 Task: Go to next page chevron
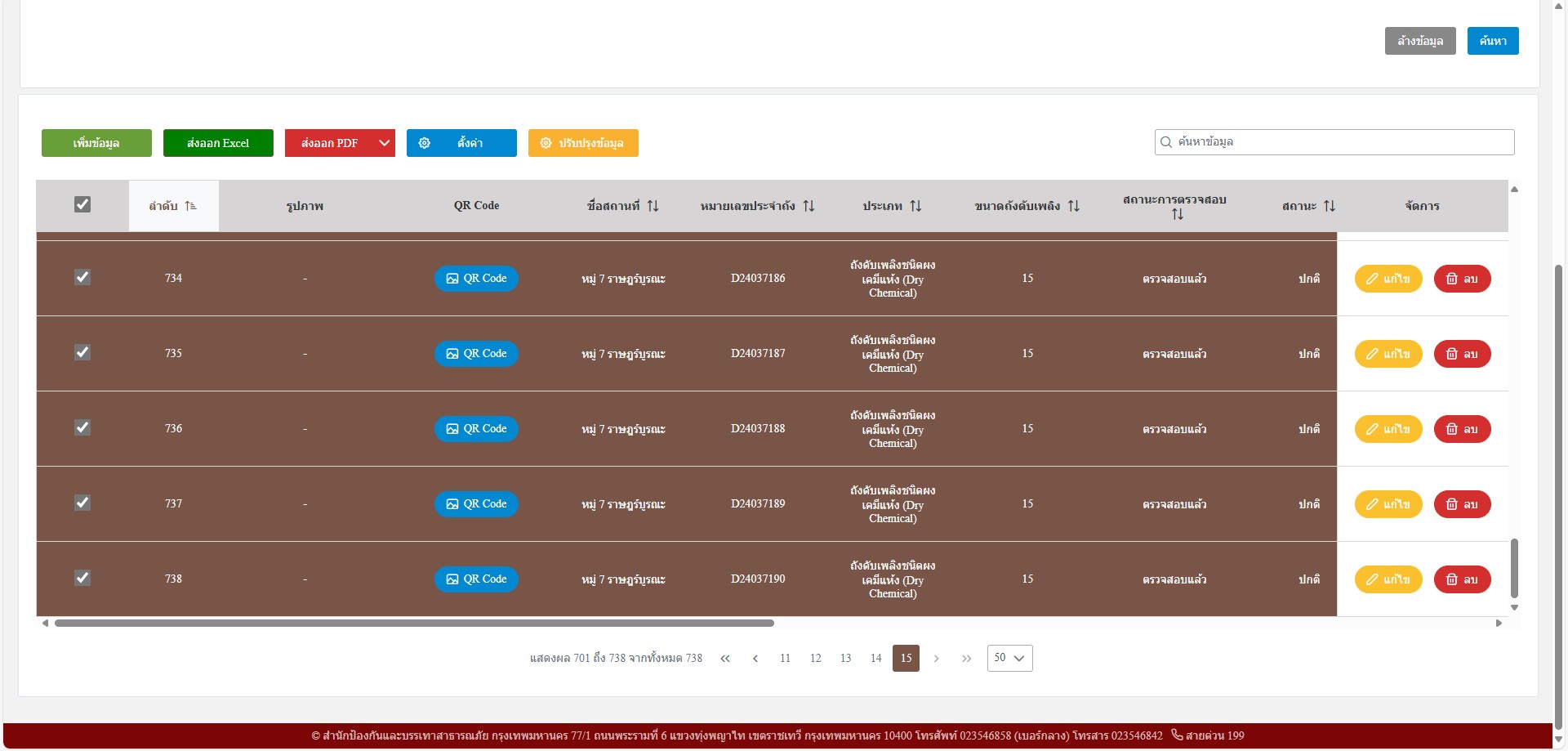click(x=937, y=659)
